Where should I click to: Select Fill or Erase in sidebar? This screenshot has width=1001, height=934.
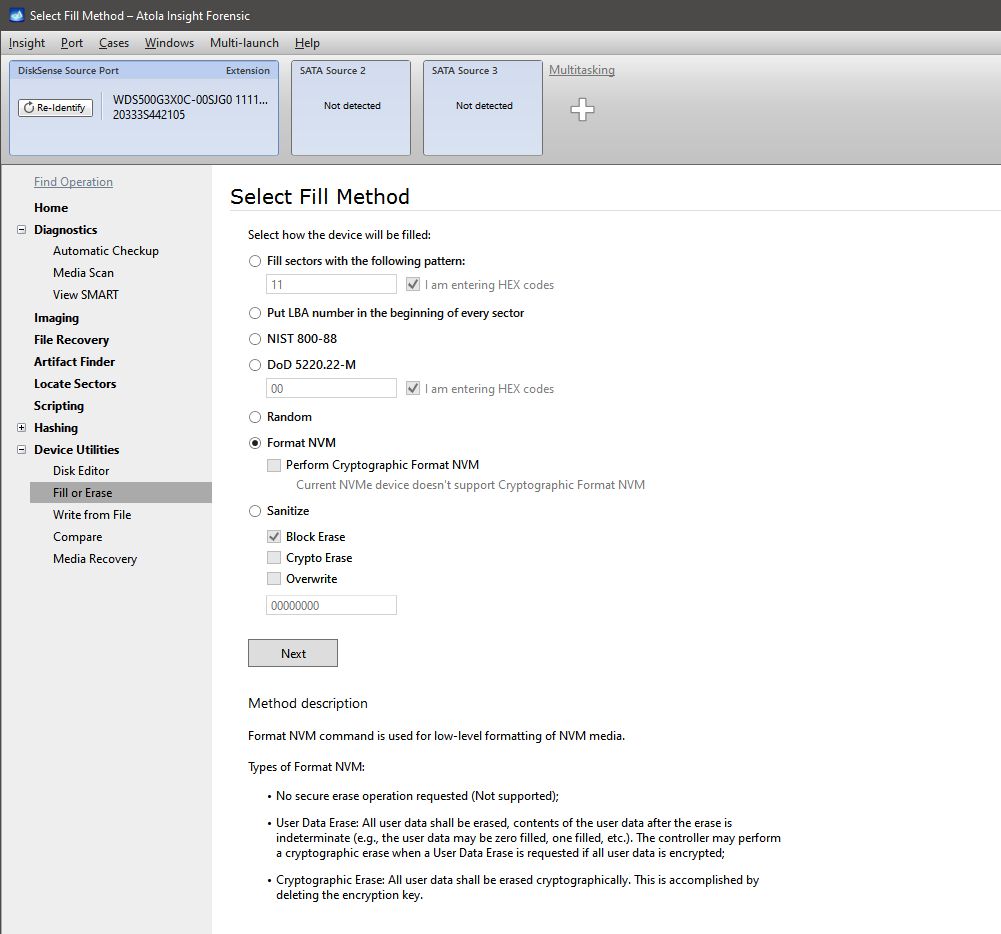coord(121,492)
